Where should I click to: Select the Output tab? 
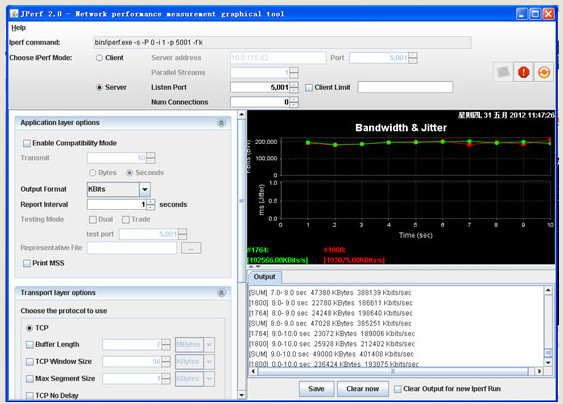pos(264,277)
